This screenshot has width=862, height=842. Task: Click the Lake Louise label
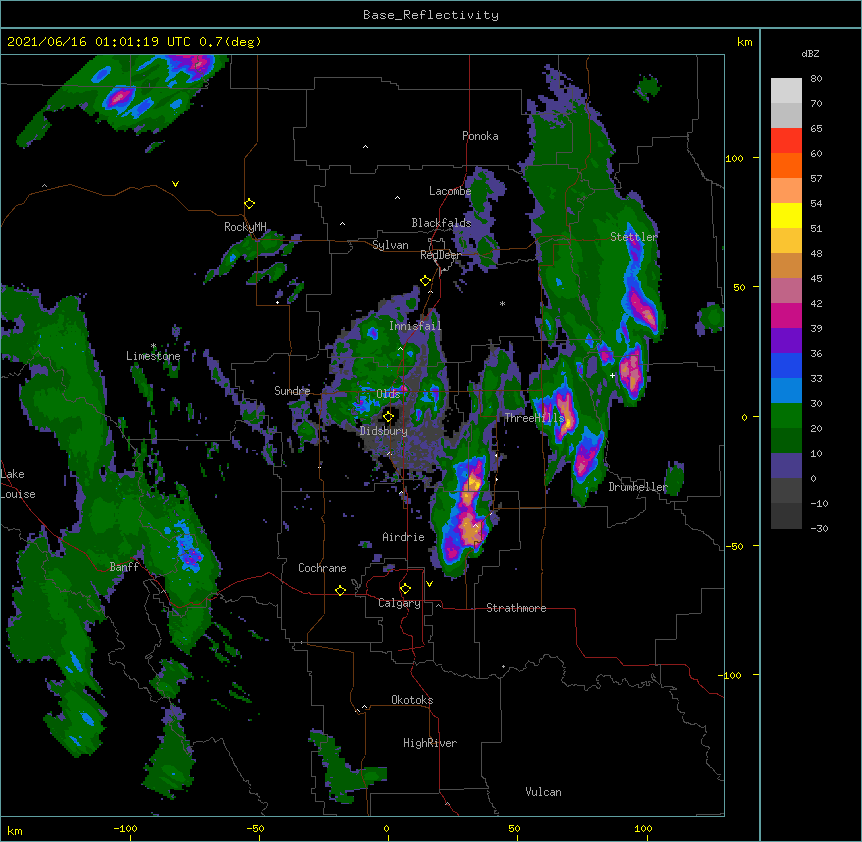click(18, 484)
